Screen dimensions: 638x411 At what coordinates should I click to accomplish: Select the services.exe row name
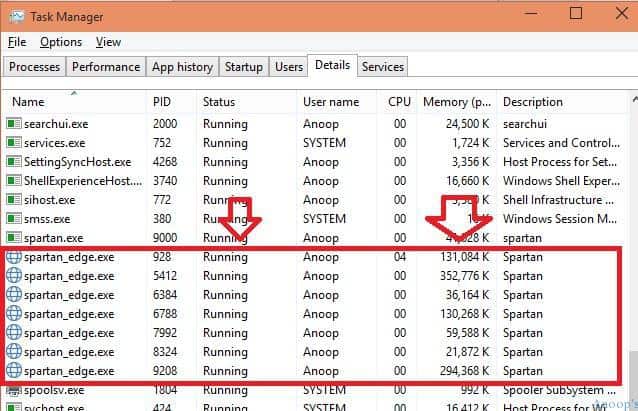(55, 143)
